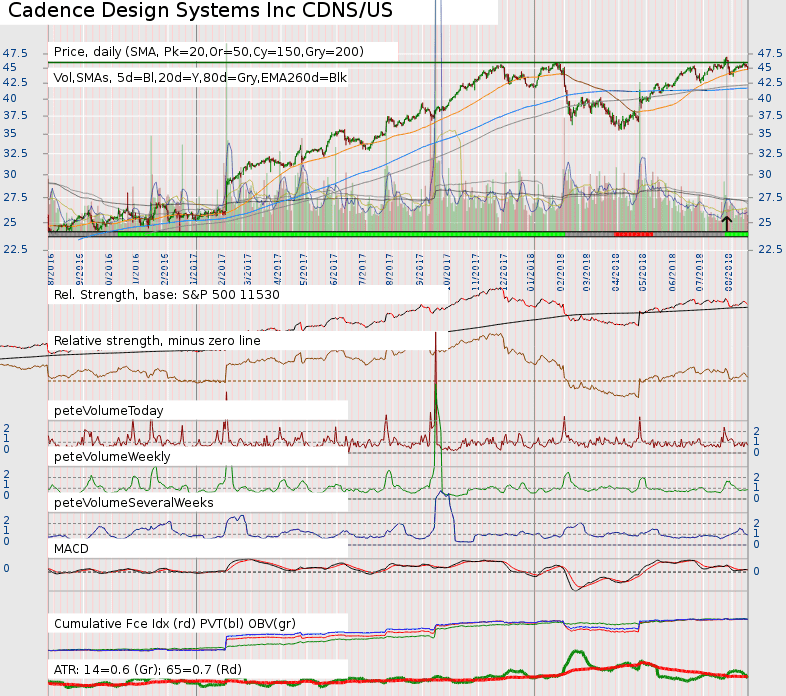
Task: Click the Relative strength, minus zero line label
Action: (x=157, y=340)
